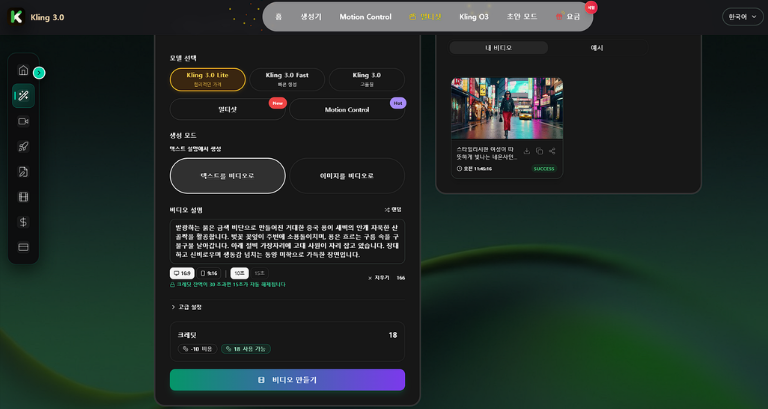The image size is (768, 409).
Task: Click the Kling 3.0 logo icon
Action: pyautogui.click(x=16, y=17)
